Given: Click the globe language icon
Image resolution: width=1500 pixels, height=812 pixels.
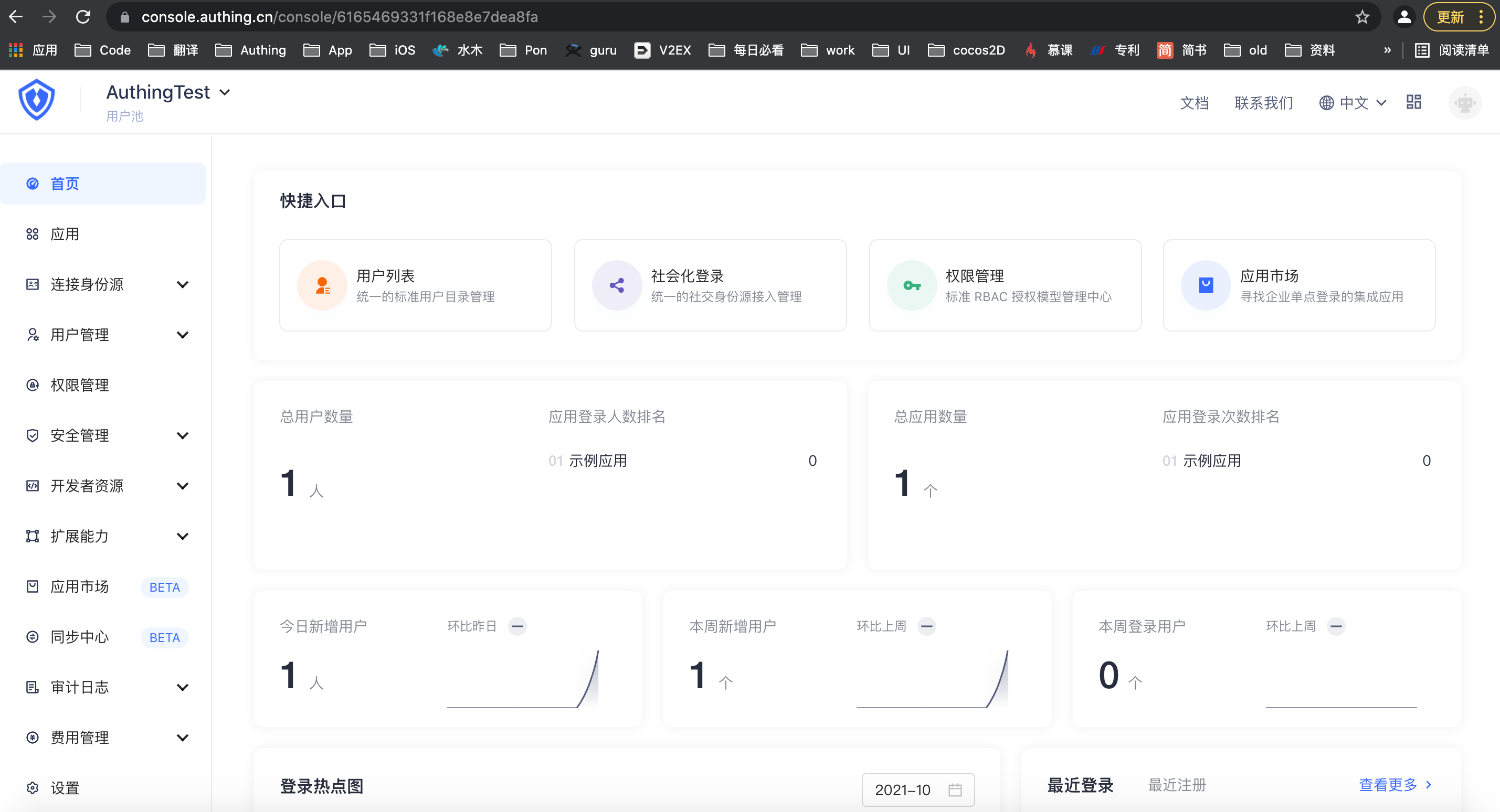Looking at the screenshot, I should tap(1326, 103).
